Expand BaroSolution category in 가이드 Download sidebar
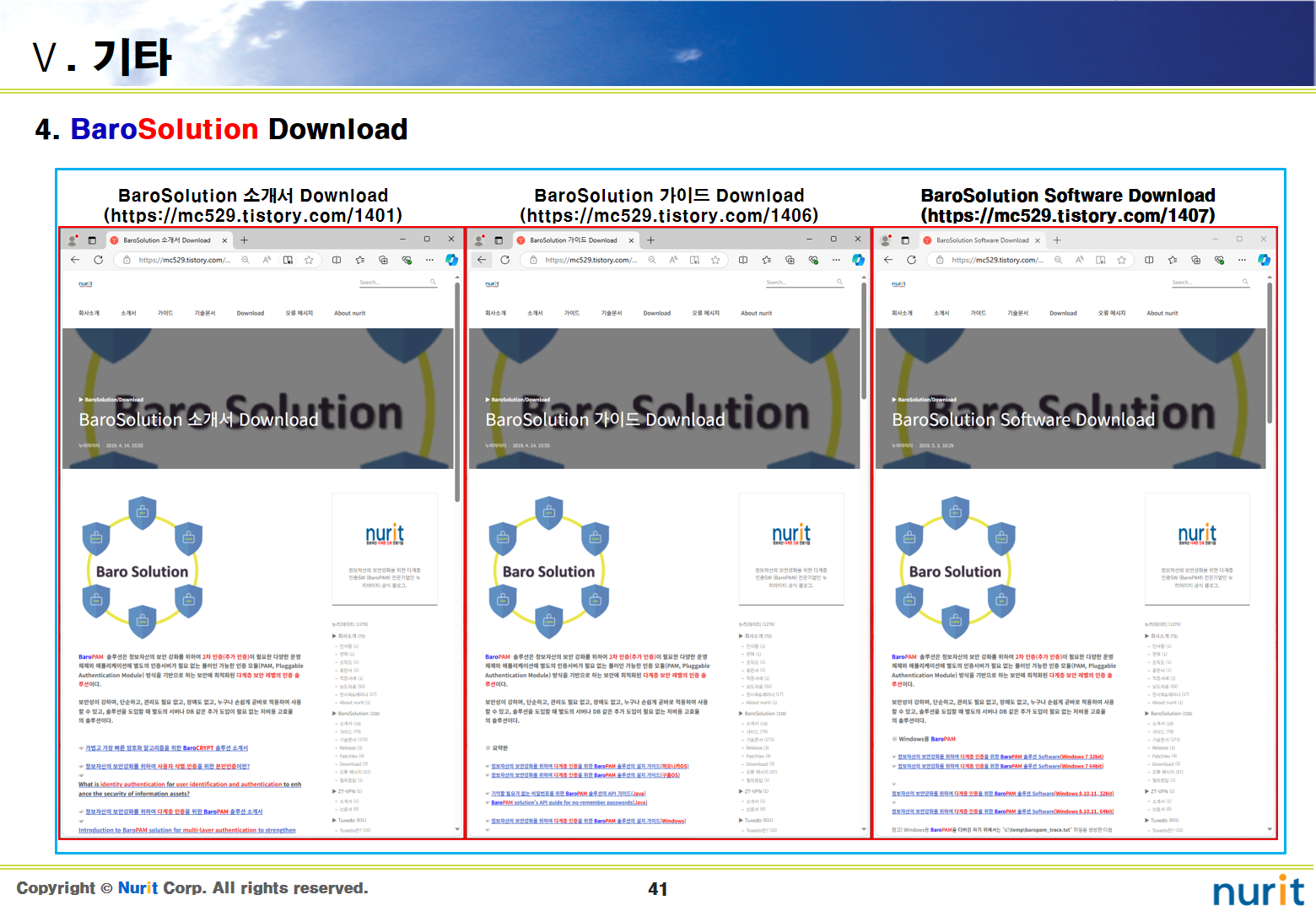Image resolution: width=1316 pixels, height=911 pixels. pos(763,714)
